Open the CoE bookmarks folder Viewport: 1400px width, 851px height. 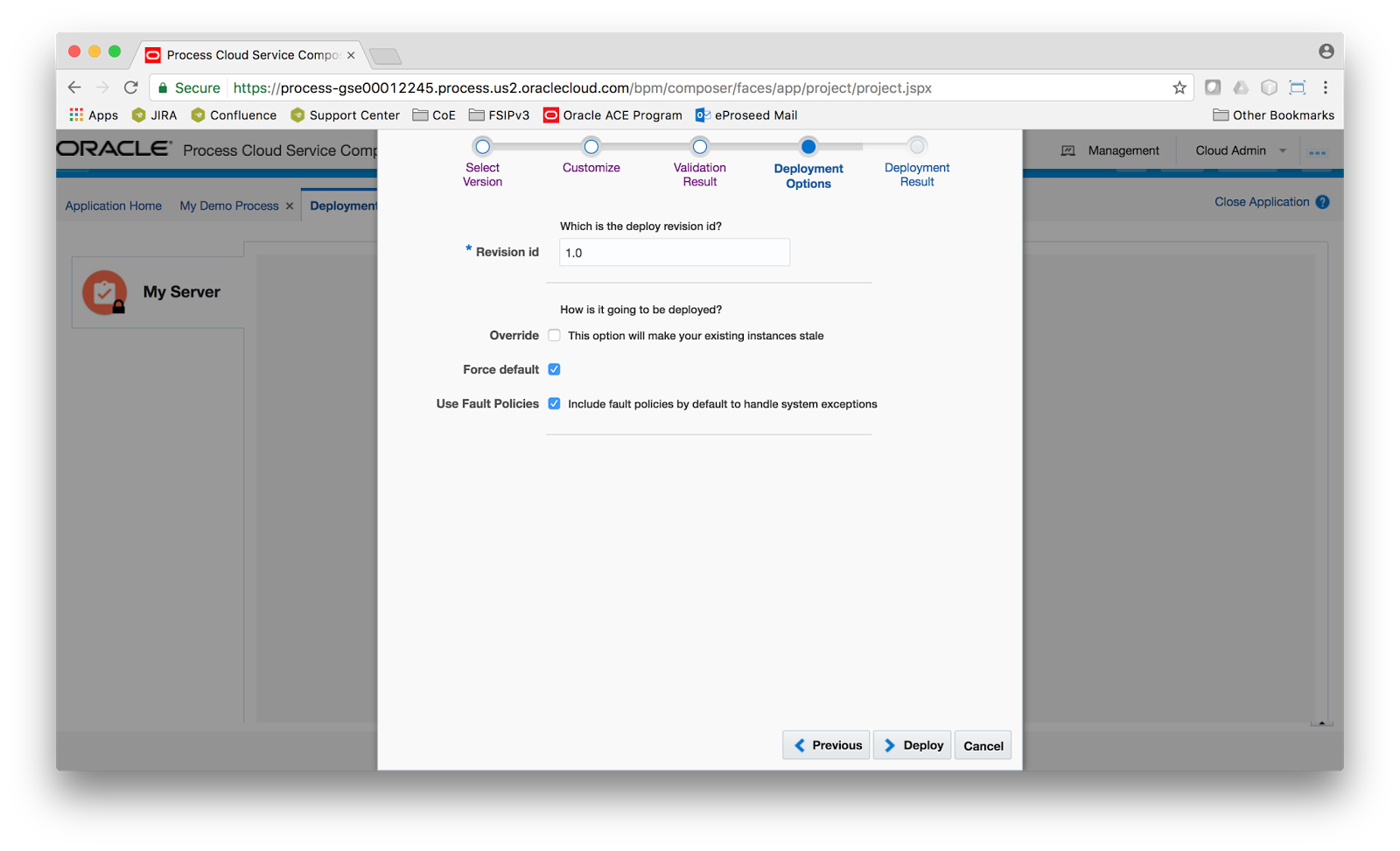coord(434,115)
